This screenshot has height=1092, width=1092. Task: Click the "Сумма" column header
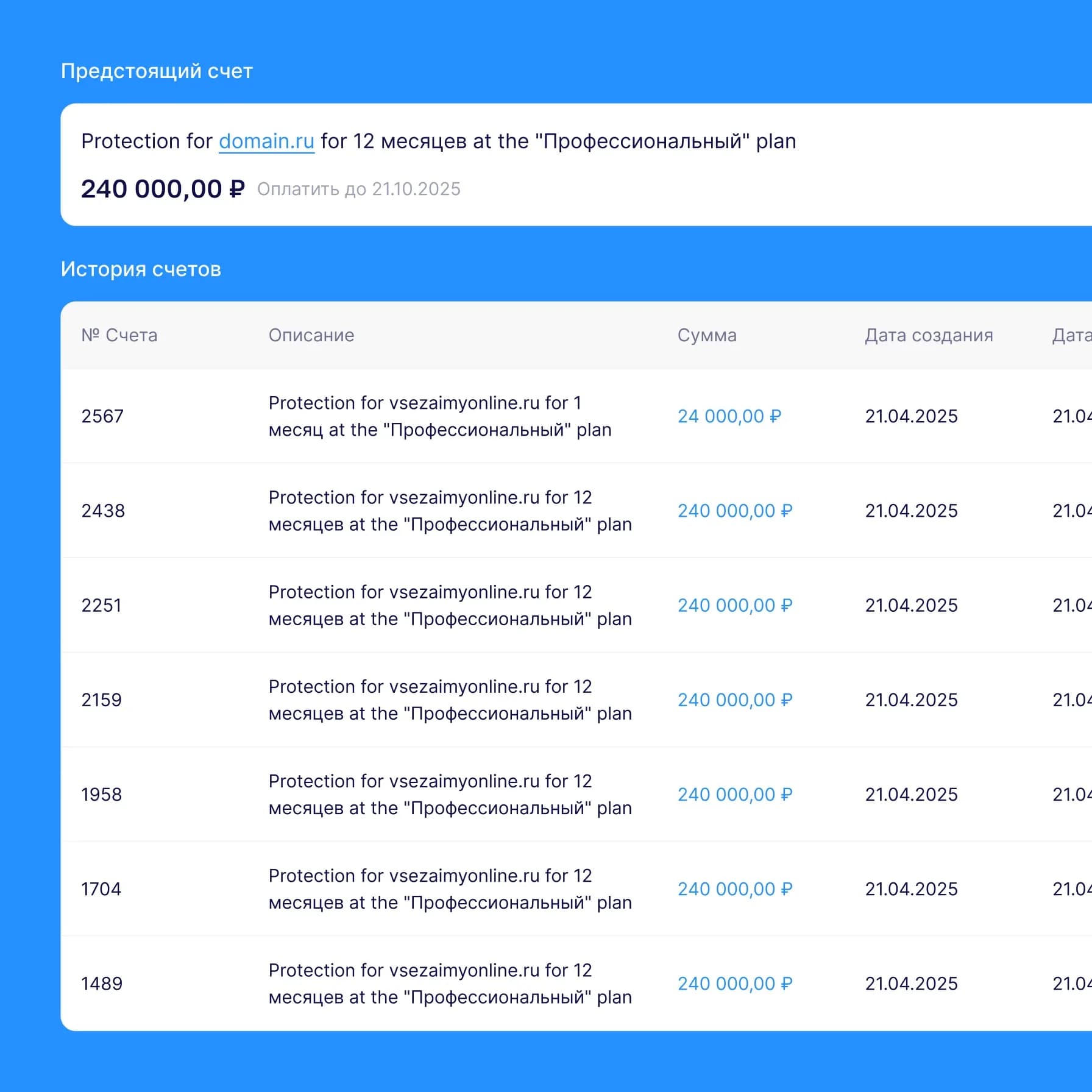707,335
